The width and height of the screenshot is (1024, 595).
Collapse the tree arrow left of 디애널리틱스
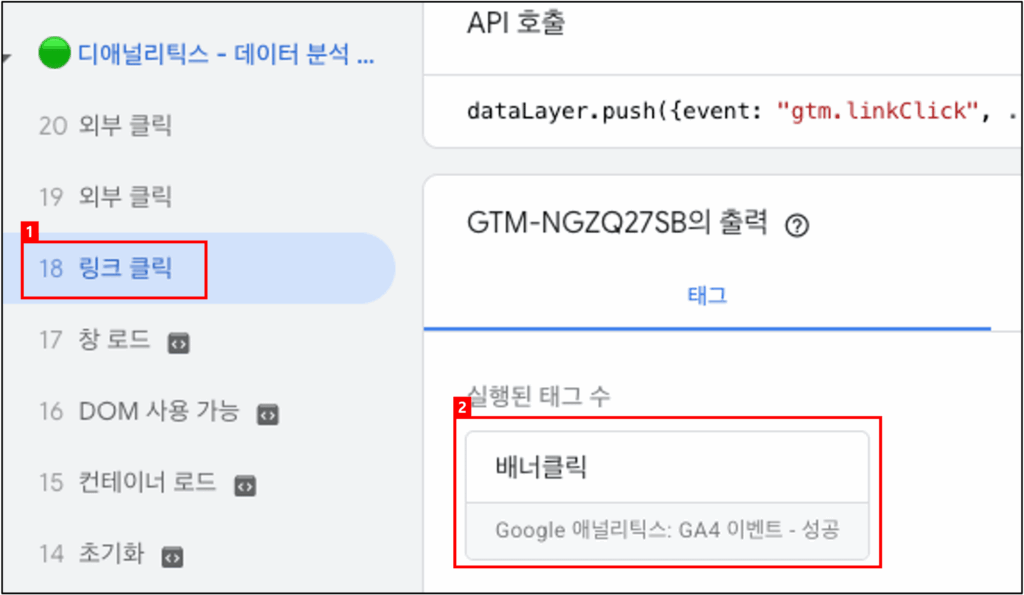[7, 58]
